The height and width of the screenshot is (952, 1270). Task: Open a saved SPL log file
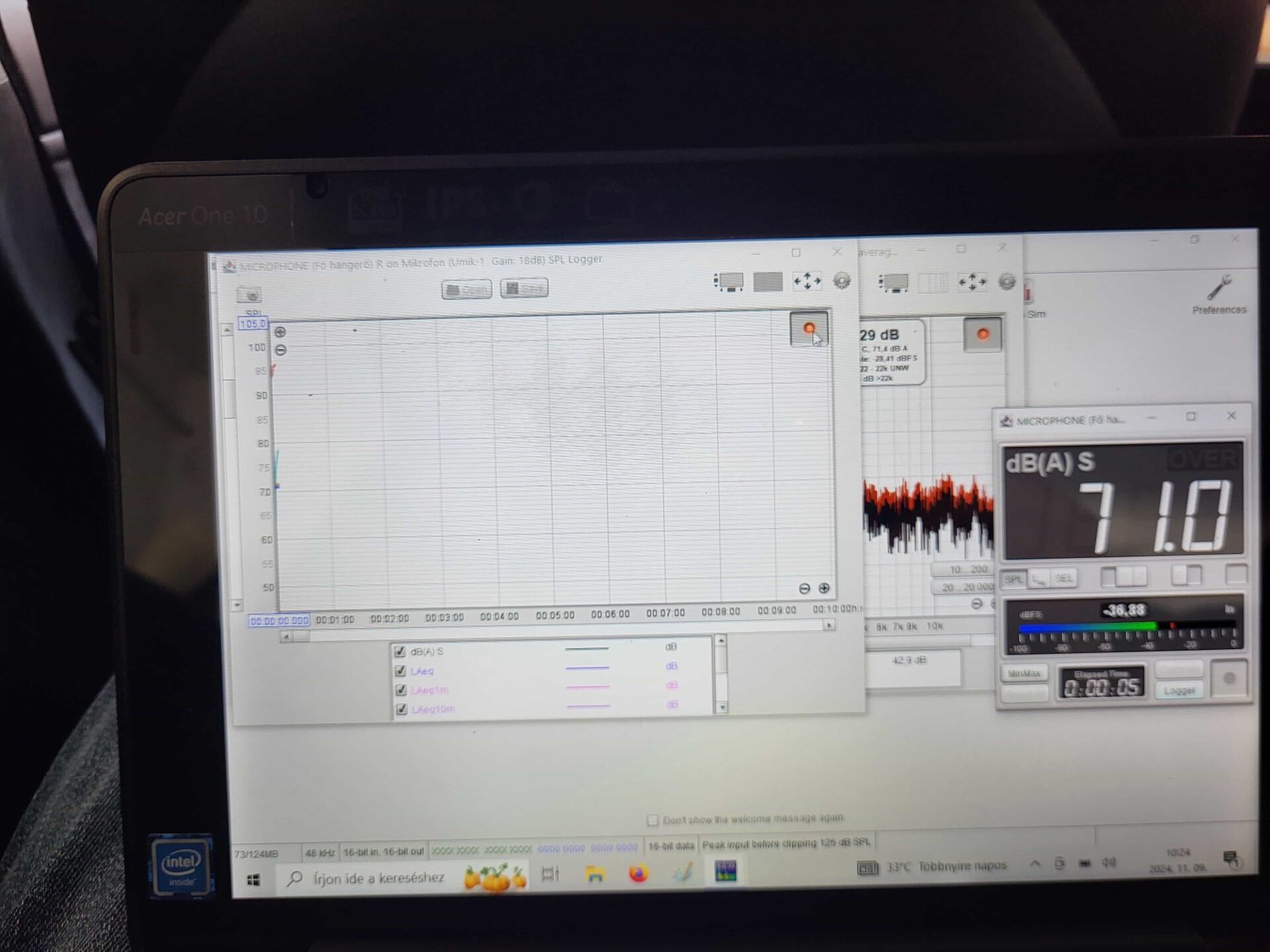pos(466,290)
